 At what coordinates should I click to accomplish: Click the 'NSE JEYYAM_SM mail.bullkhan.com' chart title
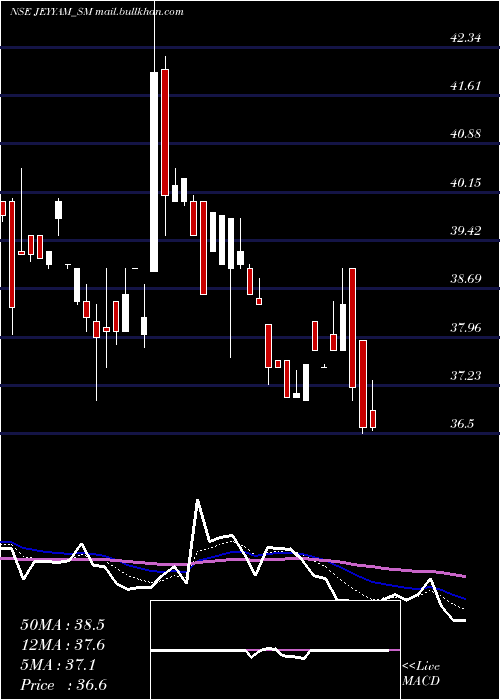click(96, 12)
